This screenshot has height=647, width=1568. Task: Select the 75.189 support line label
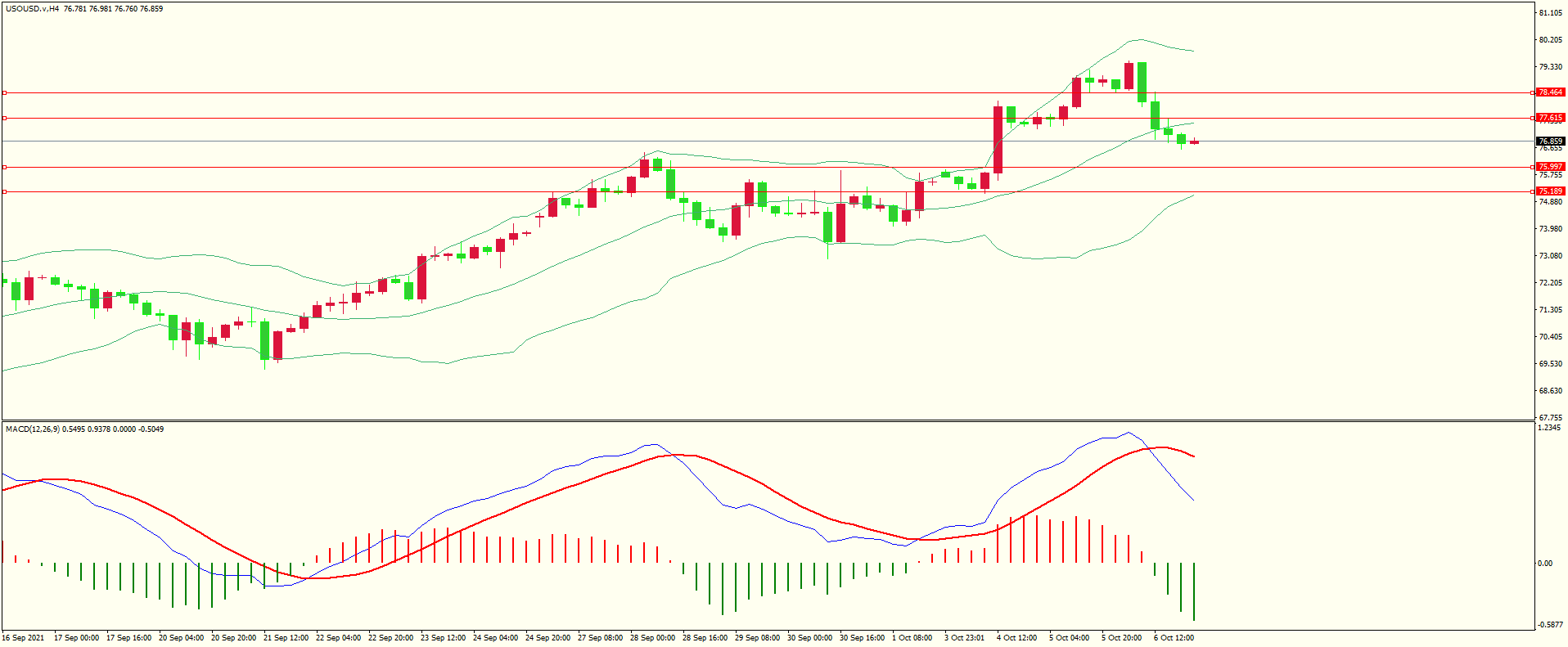coord(1550,191)
